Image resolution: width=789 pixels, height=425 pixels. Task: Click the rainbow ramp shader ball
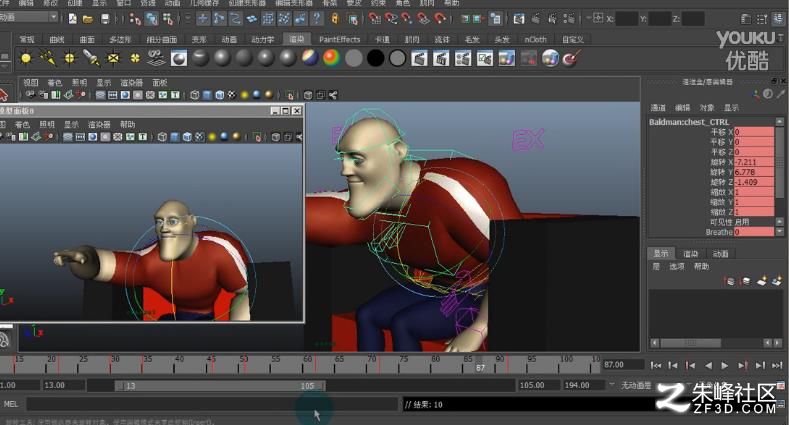(x=331, y=58)
